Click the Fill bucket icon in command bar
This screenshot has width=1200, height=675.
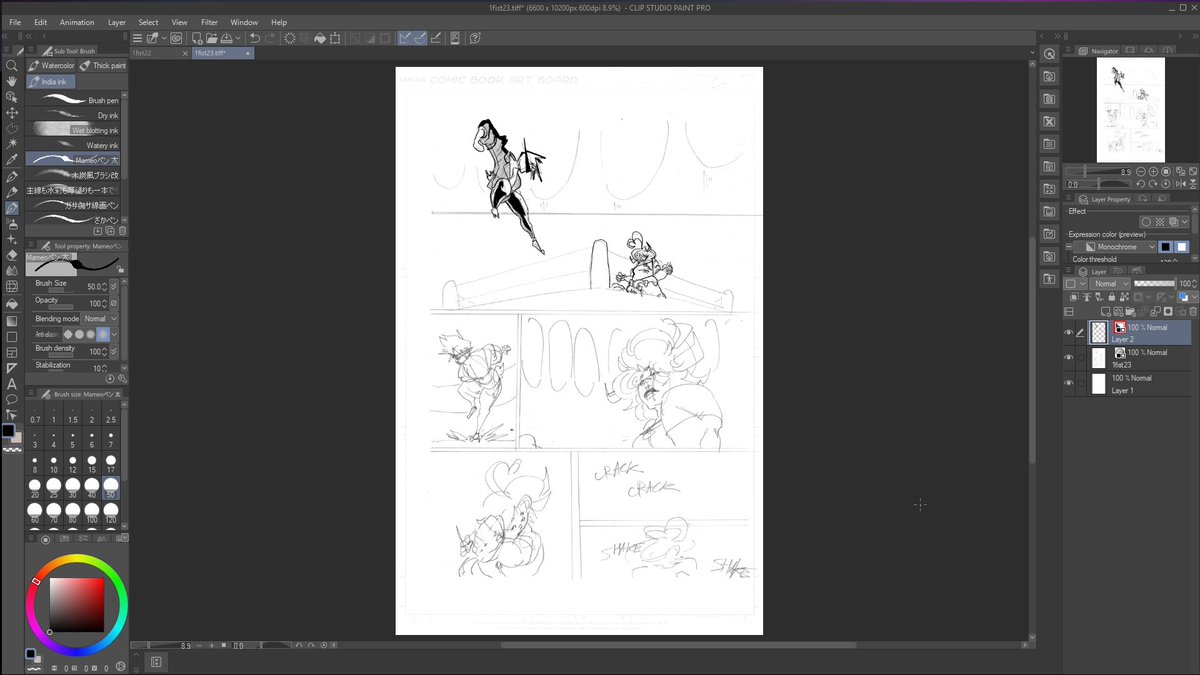point(320,38)
